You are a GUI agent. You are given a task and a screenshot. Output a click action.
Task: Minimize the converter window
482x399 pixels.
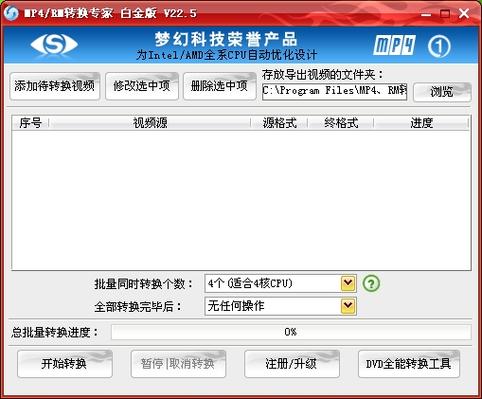(x=426, y=14)
